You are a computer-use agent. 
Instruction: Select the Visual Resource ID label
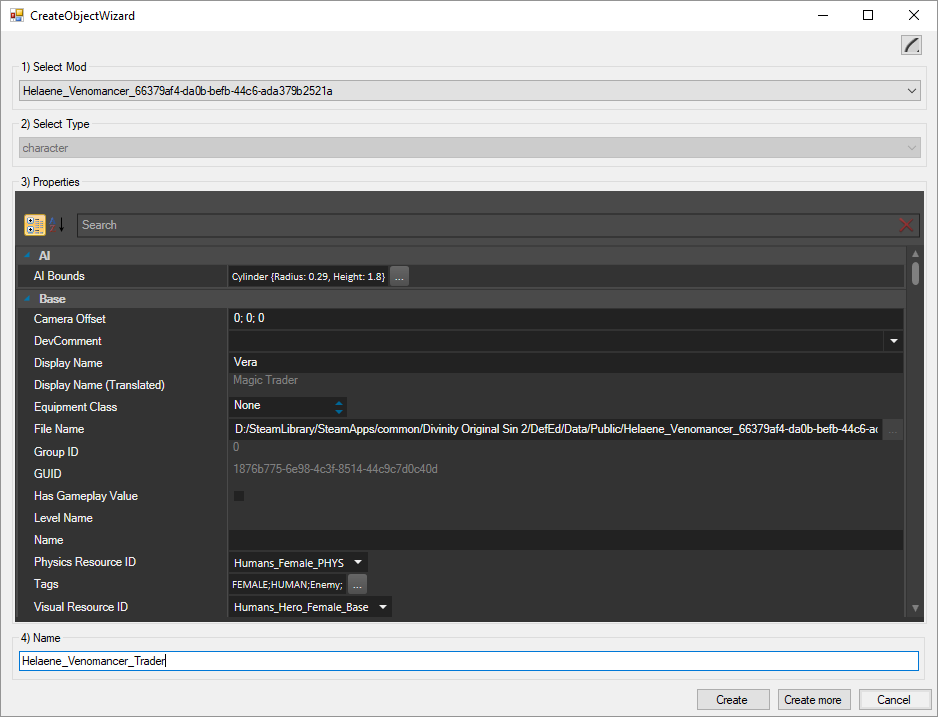click(x=81, y=607)
